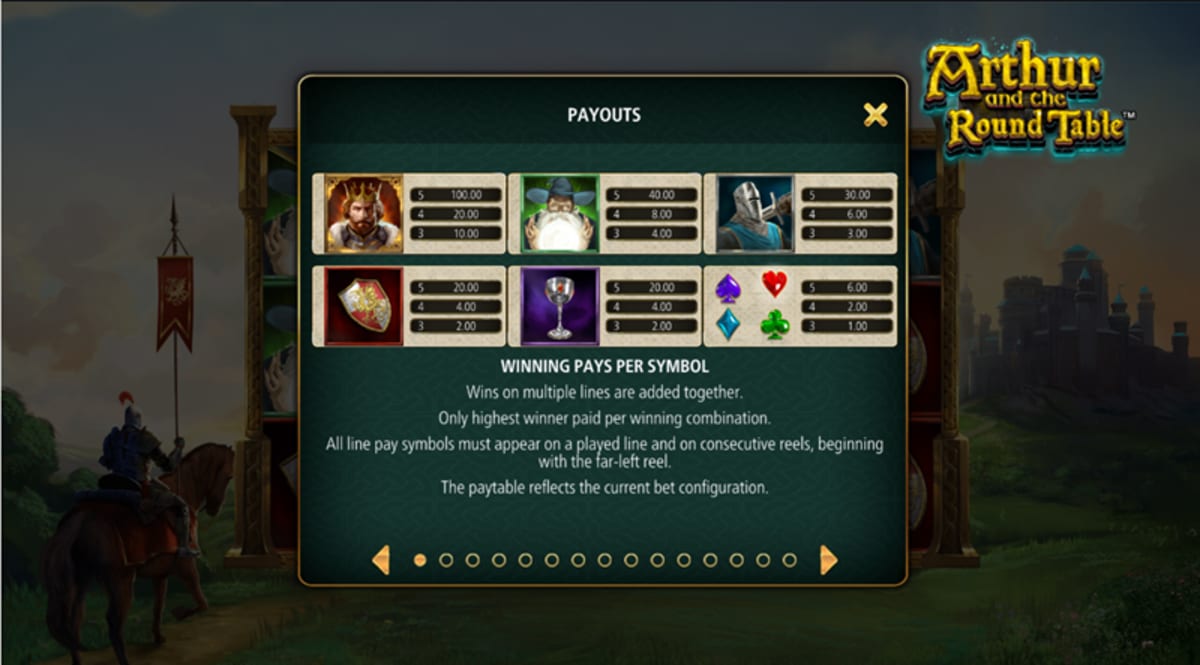This screenshot has width=1200, height=665.
Task: Close the Payouts panel with the X
Action: 875,115
